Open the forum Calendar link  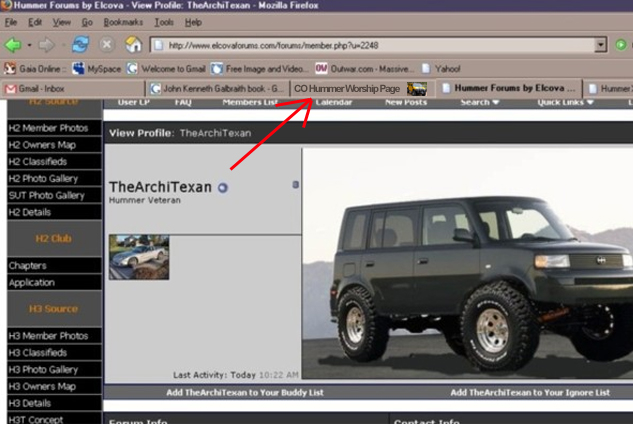point(334,103)
